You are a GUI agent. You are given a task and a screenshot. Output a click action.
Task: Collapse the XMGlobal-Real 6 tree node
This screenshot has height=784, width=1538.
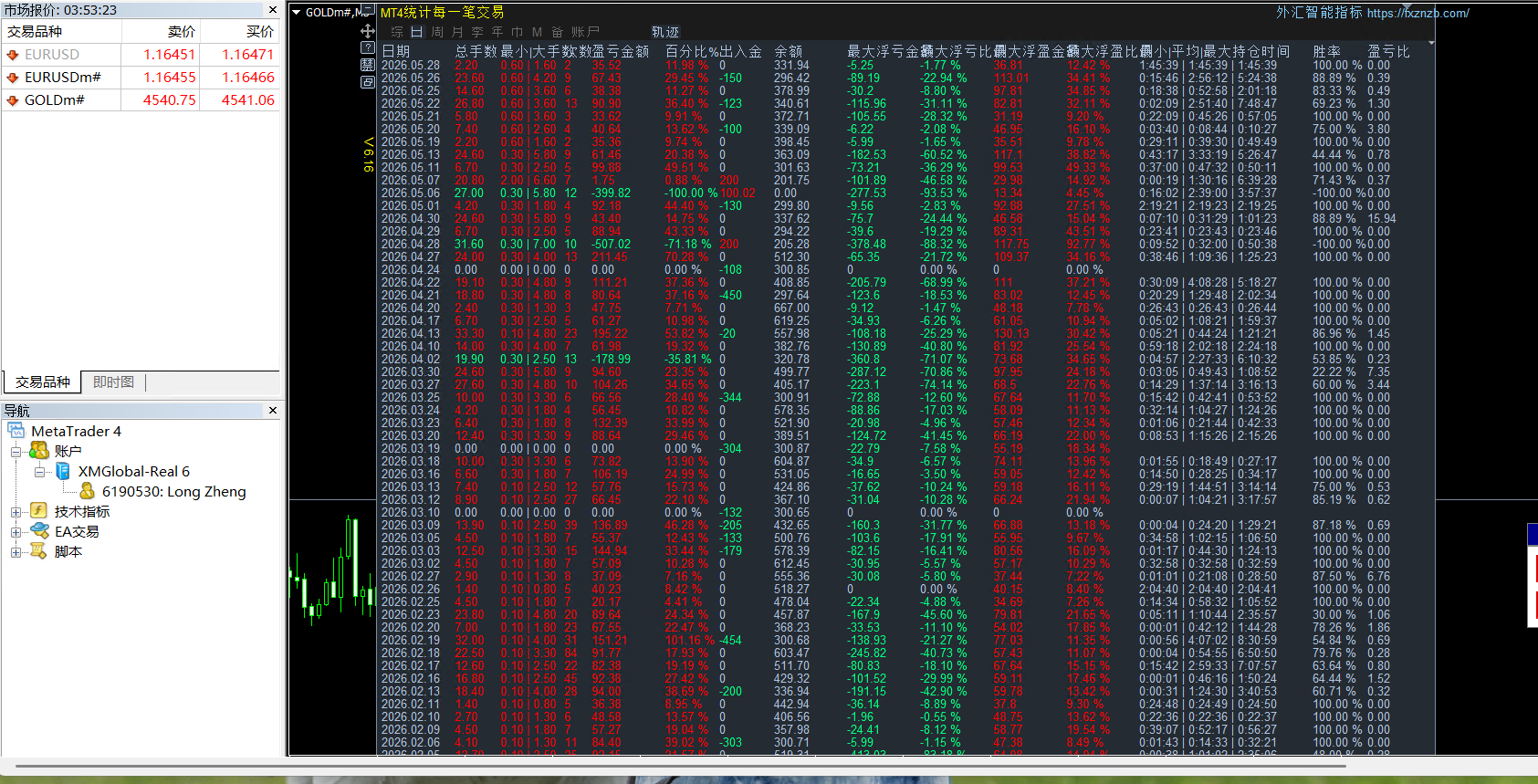(x=39, y=472)
